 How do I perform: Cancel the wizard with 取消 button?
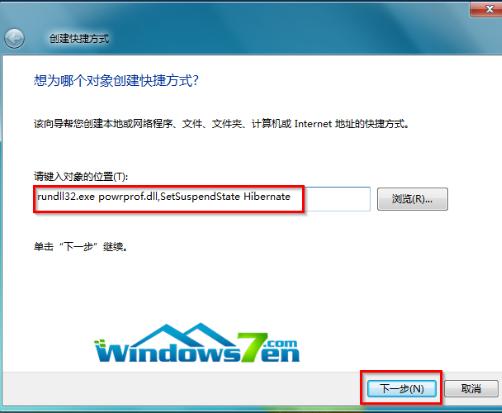[x=471, y=388]
